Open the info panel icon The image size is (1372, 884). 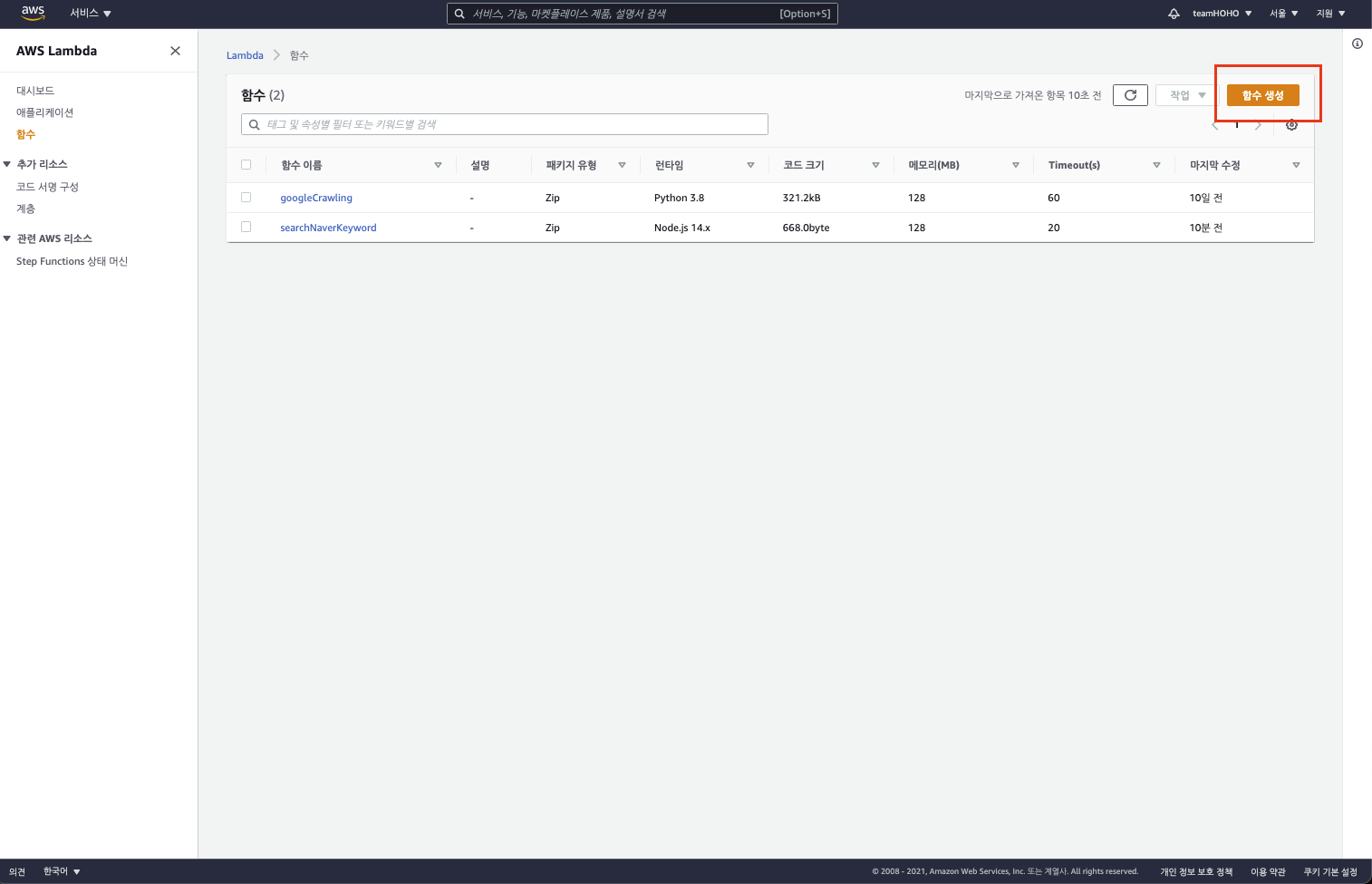(1358, 44)
